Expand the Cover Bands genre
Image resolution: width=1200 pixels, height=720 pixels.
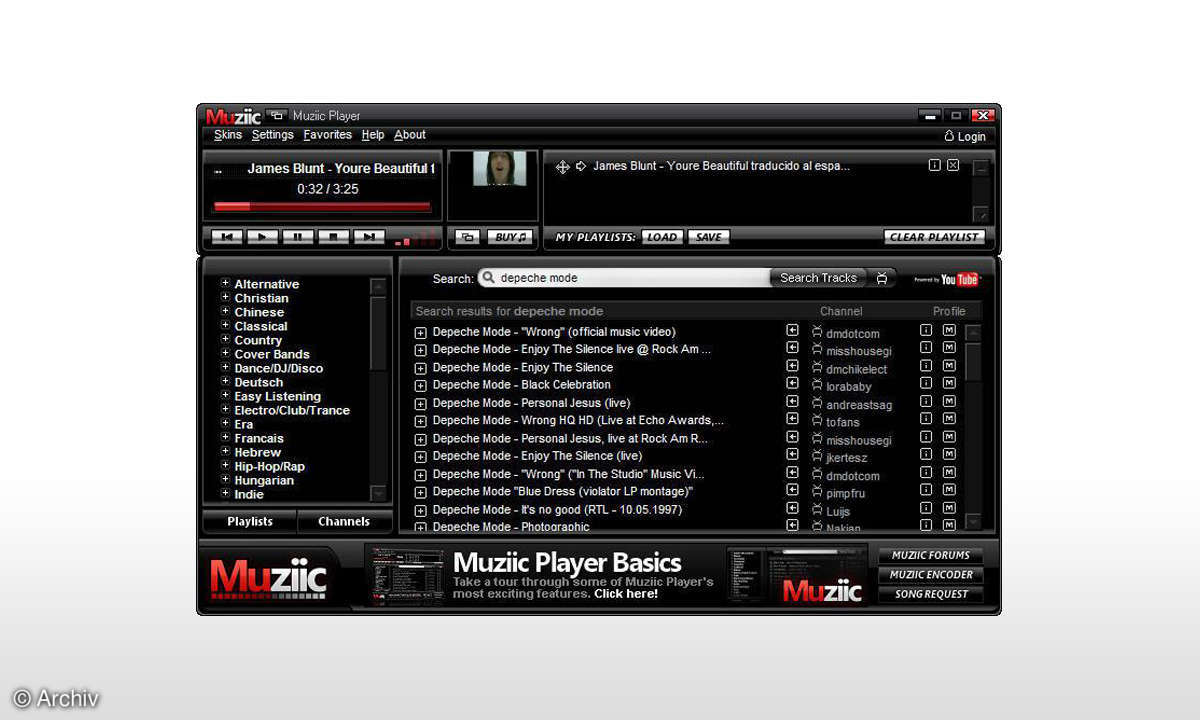[x=226, y=353]
